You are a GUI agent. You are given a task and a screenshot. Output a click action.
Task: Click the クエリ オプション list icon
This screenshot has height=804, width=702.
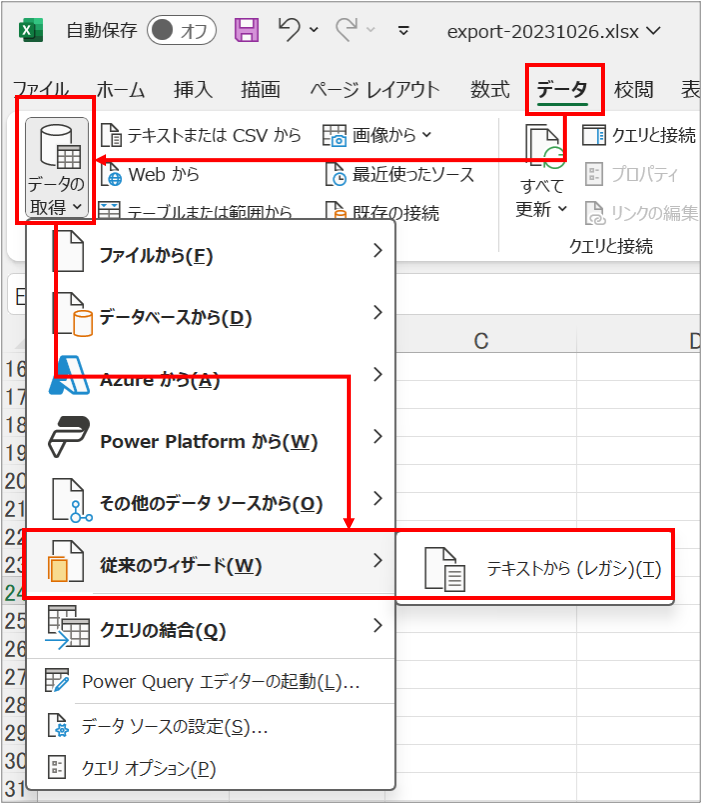click(x=56, y=768)
